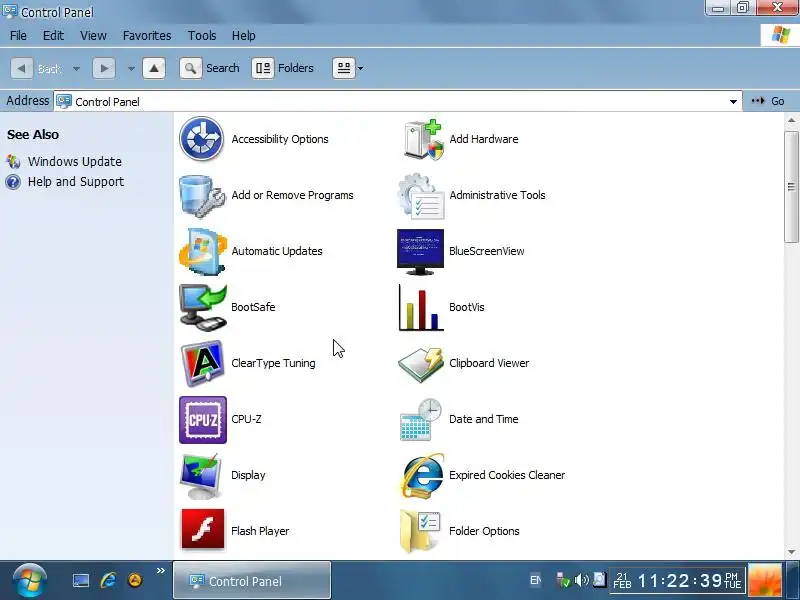Toggle the Folders pane button
The image size is (800, 600).
283,68
